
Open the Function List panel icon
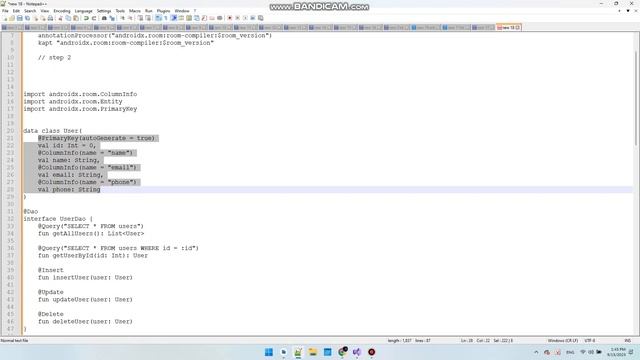point(204,18)
